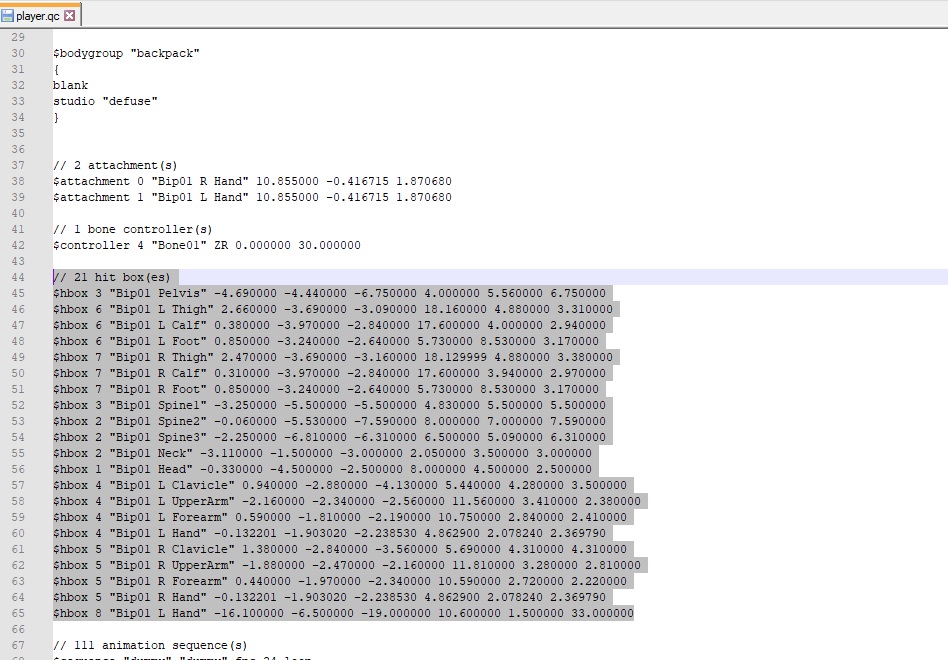Close the player.qc tab with red X
Image resolution: width=948 pixels, height=660 pixels.
[x=70, y=16]
